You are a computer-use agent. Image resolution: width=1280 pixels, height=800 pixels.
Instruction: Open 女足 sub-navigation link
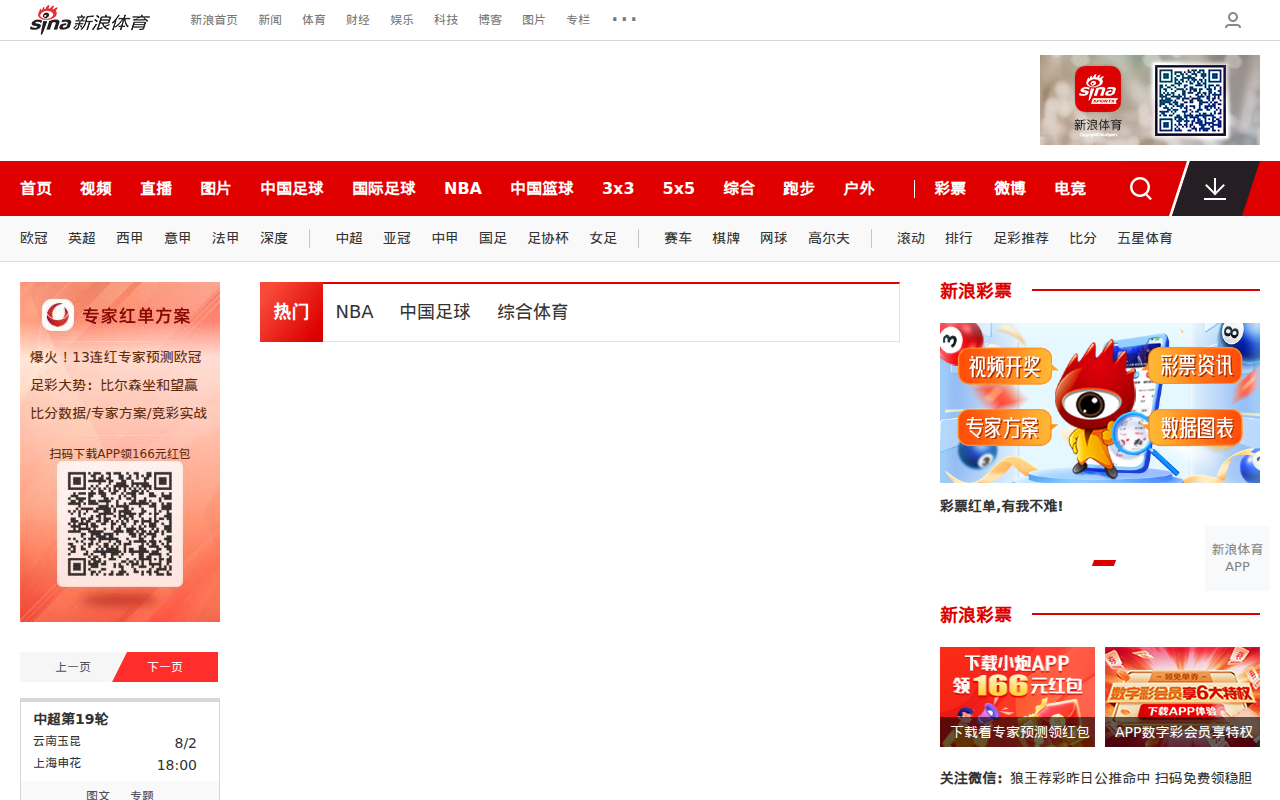(603, 238)
